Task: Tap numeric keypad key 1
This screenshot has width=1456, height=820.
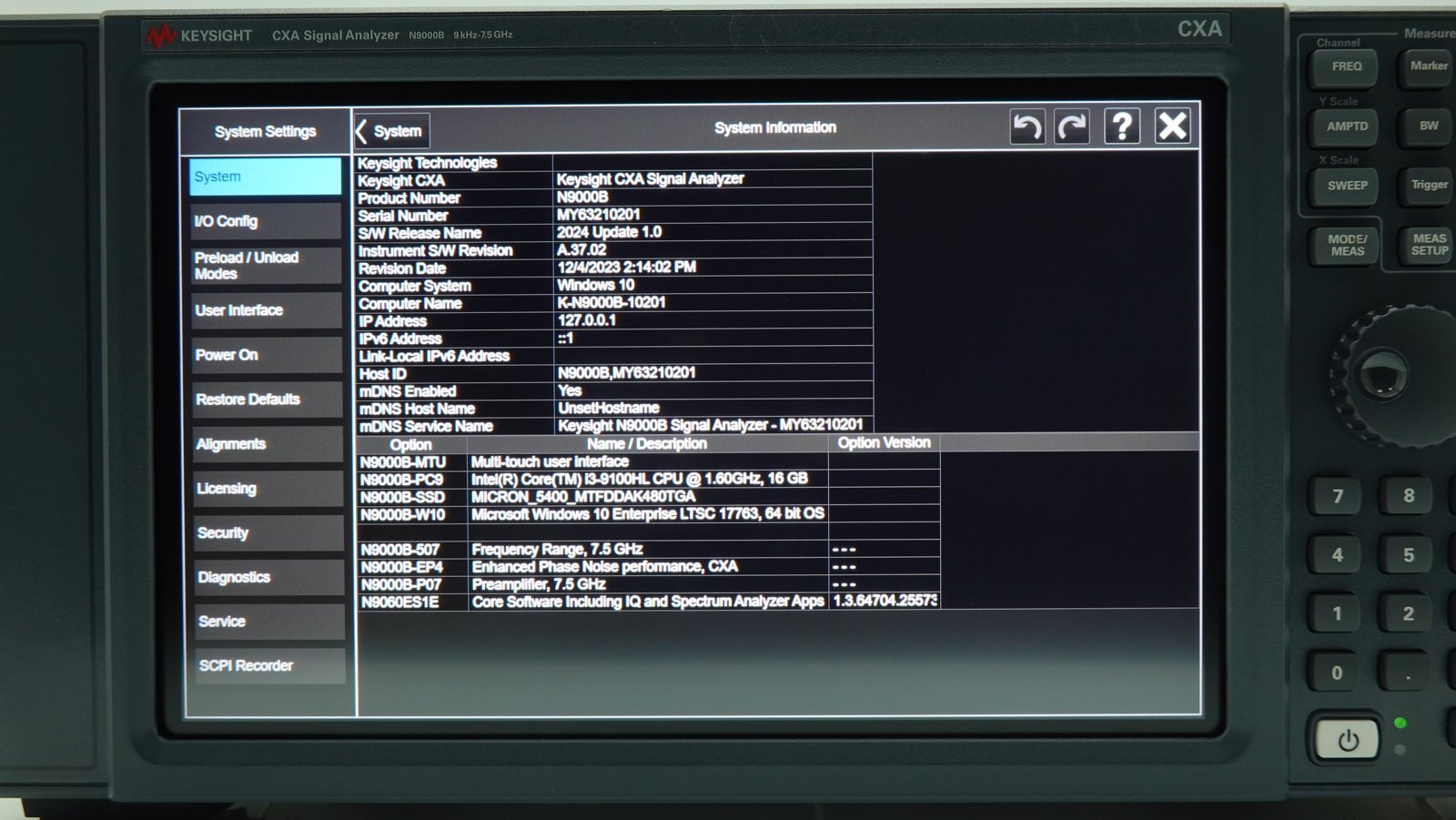Action: click(1337, 614)
